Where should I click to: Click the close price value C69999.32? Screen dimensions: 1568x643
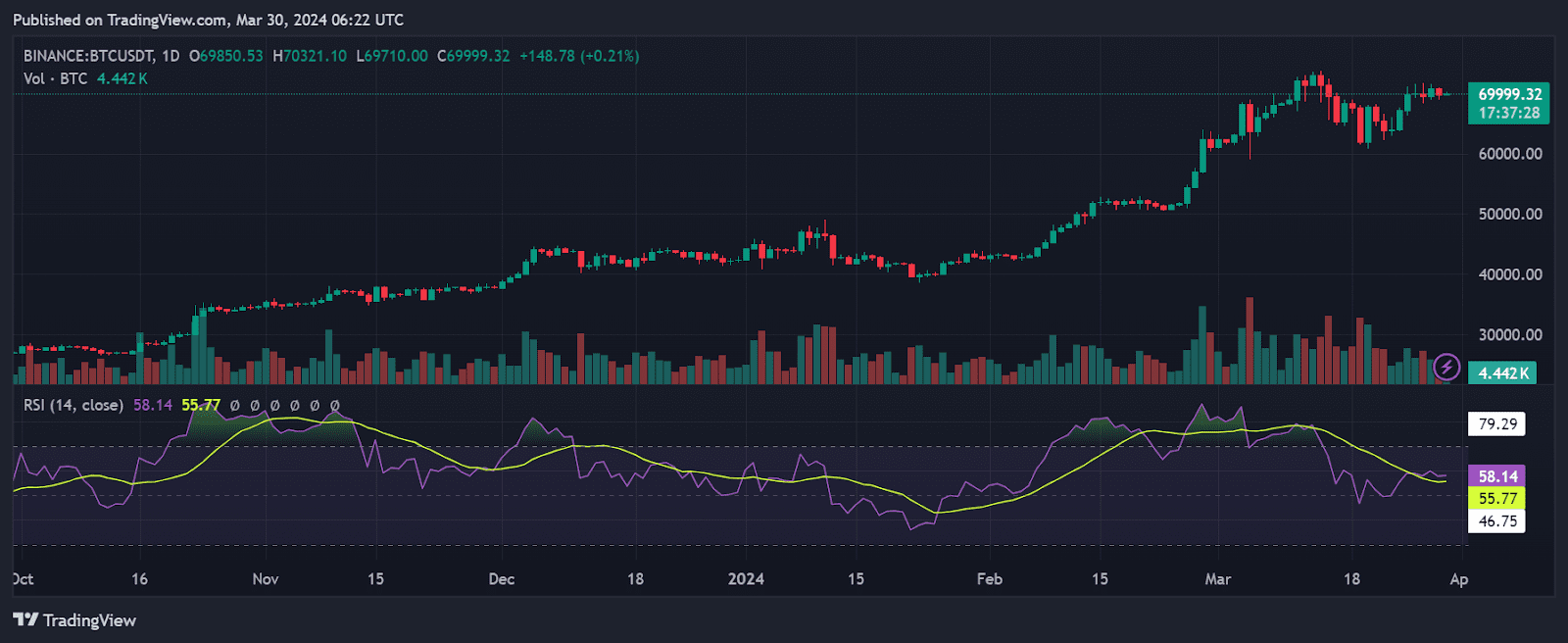pyautogui.click(x=473, y=56)
